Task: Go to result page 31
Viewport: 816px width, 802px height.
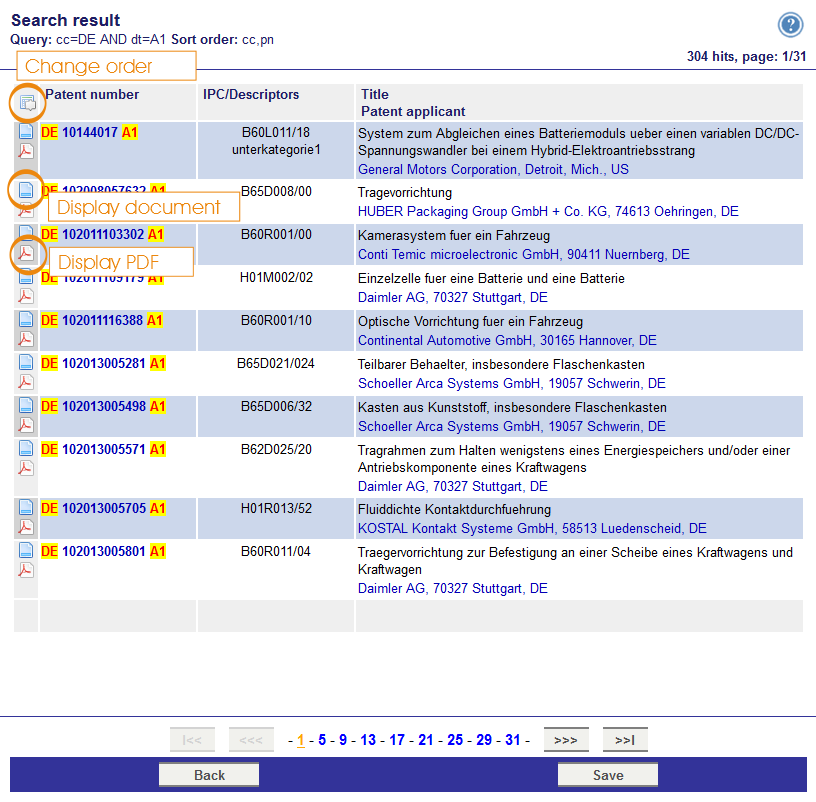Action: 513,740
